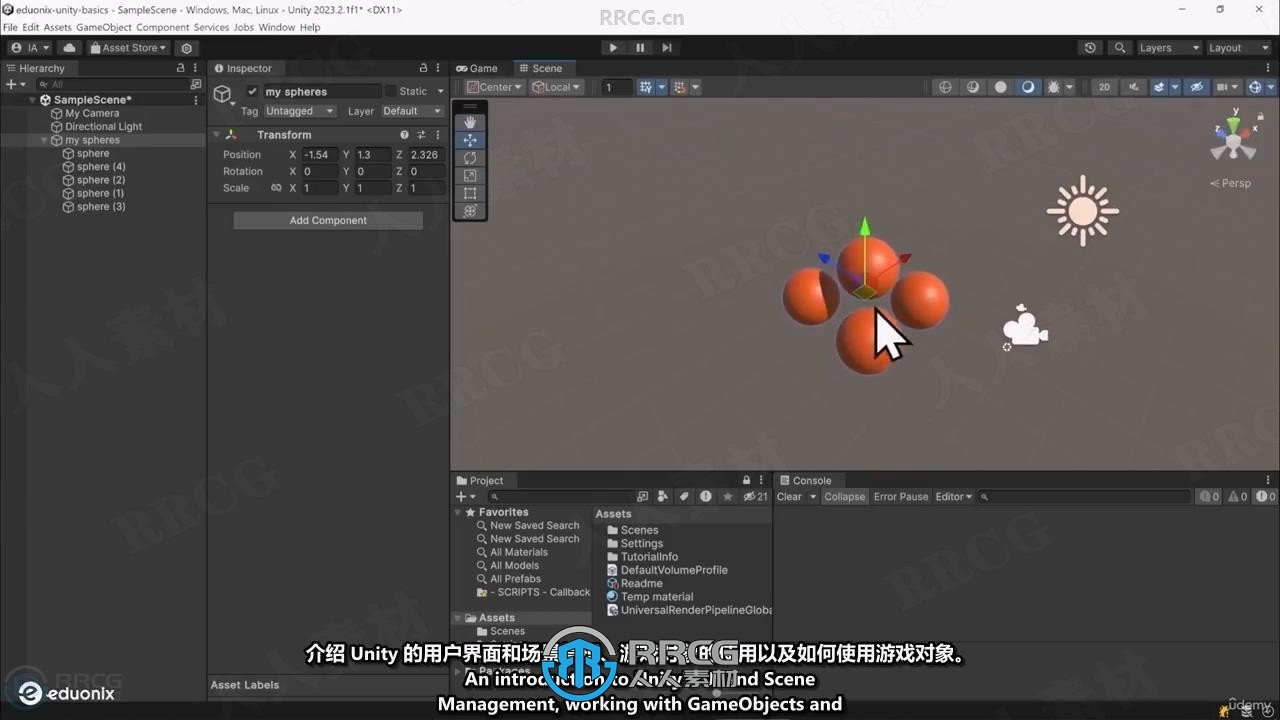1280x720 pixels.
Task: Collapse my spheres in Hierarchy
Action: 44,141
